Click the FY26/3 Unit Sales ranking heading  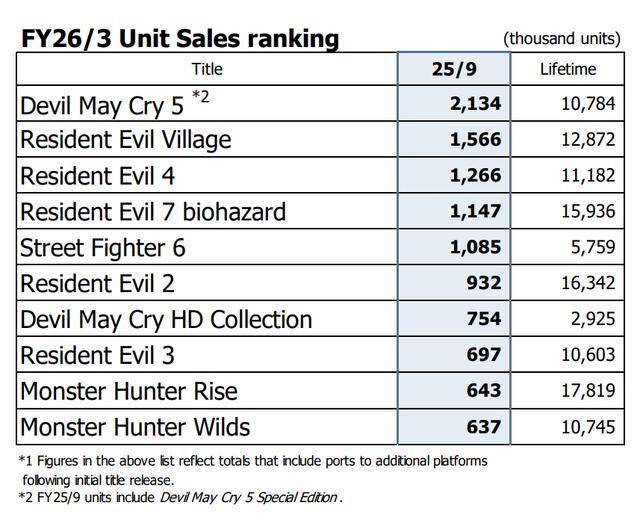tap(180, 38)
